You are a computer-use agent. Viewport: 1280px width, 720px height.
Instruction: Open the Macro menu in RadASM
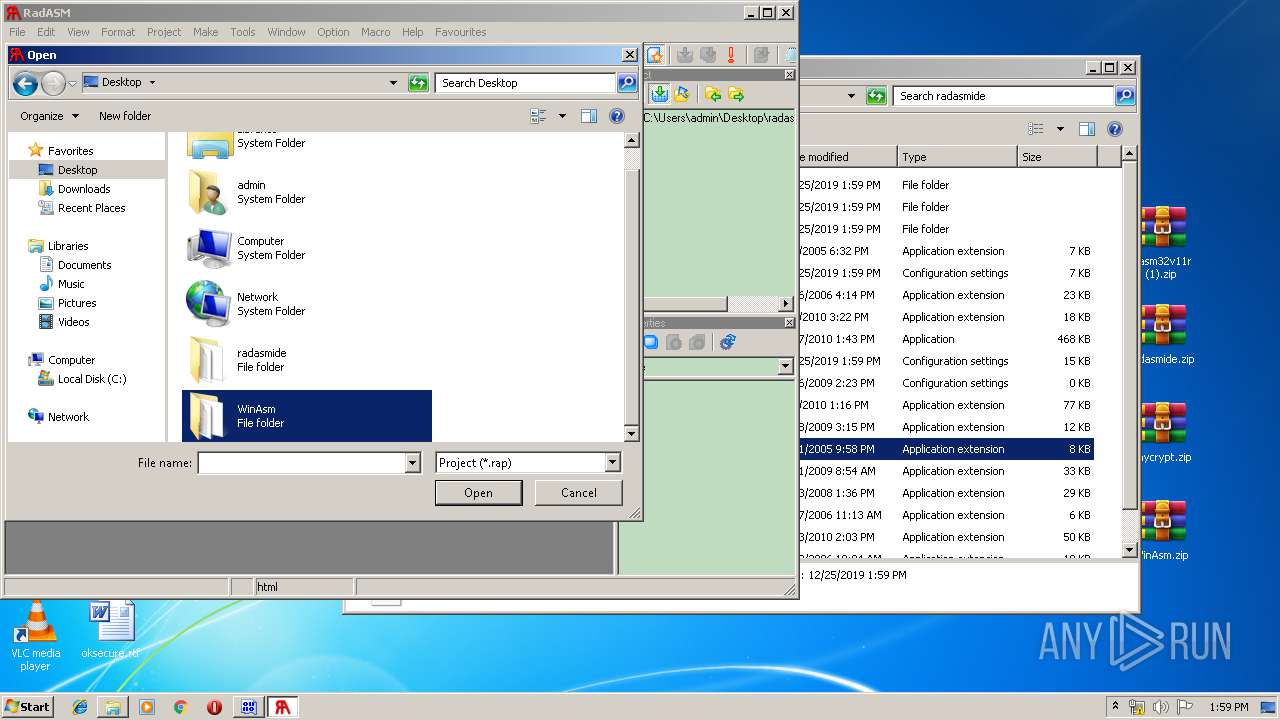376,32
